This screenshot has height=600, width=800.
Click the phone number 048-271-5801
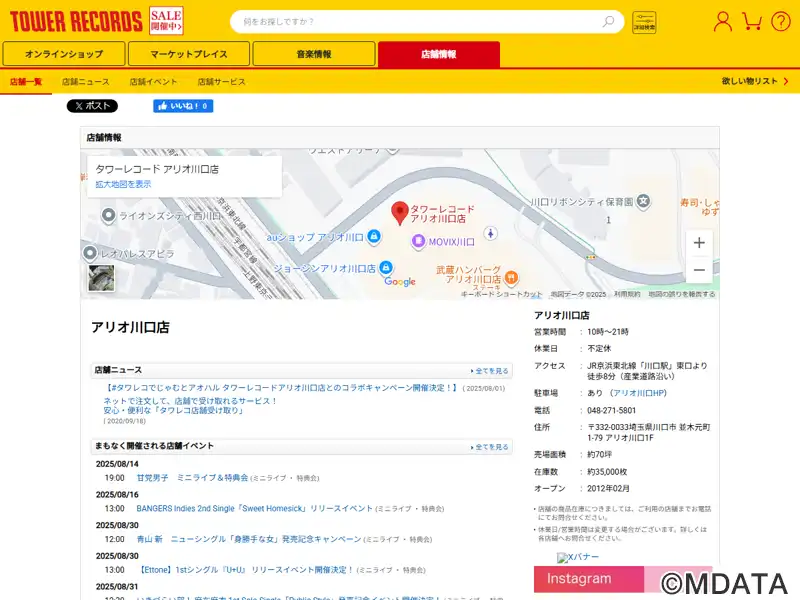(x=611, y=410)
